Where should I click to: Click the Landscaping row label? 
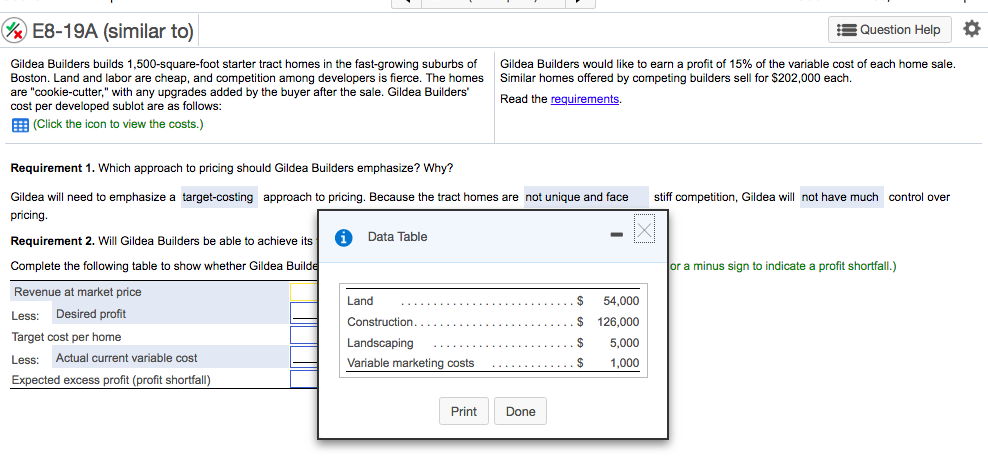click(381, 343)
